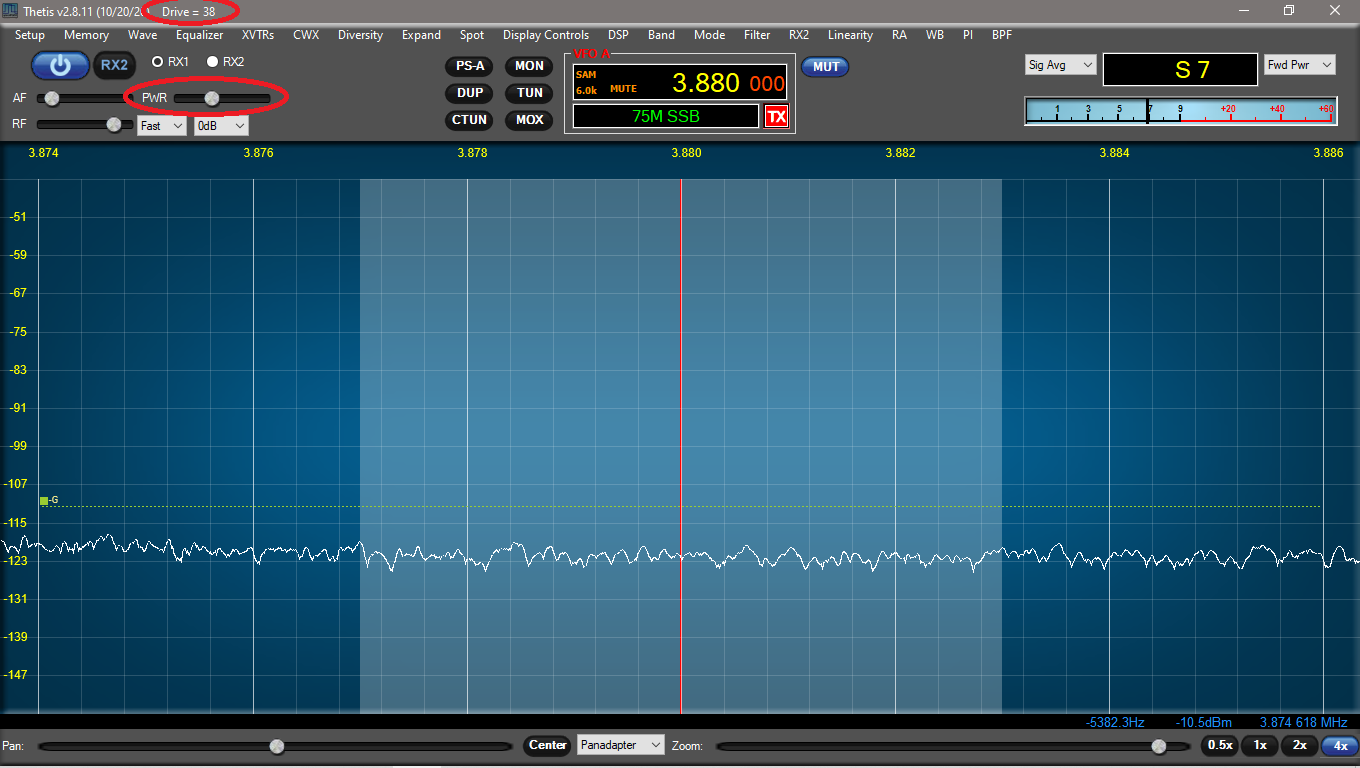Open the Panadapter display mode dropdown
Viewport: 1360px width, 768px height.
tap(620, 745)
